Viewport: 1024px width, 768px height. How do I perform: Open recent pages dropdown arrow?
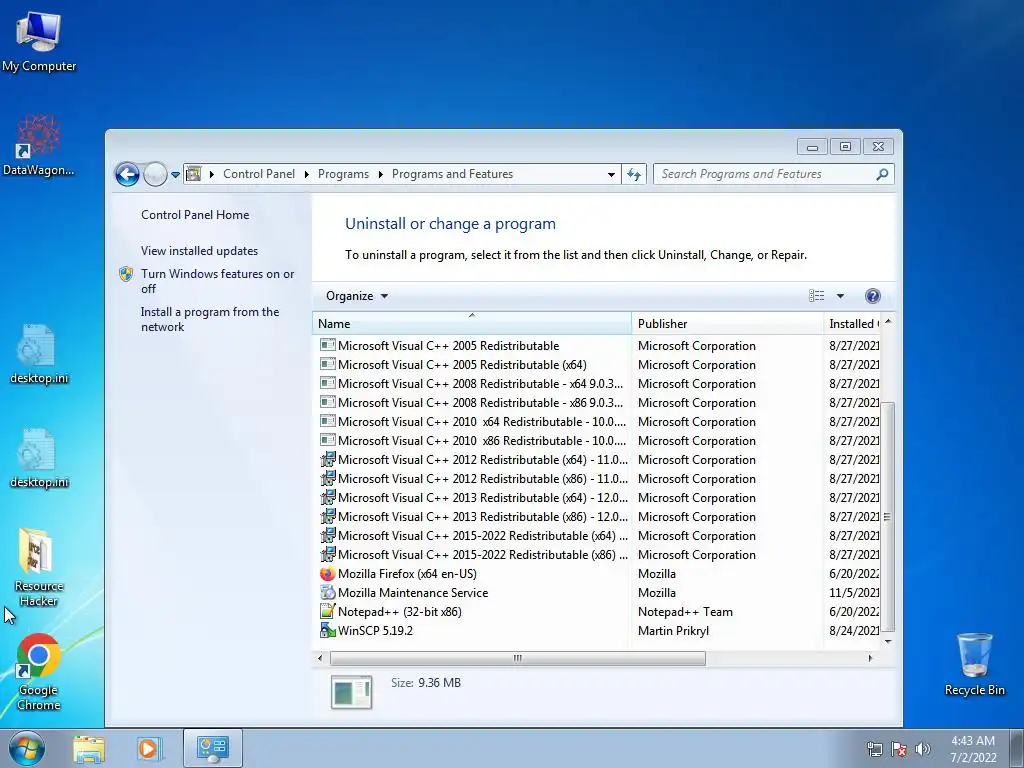pyautogui.click(x=175, y=174)
